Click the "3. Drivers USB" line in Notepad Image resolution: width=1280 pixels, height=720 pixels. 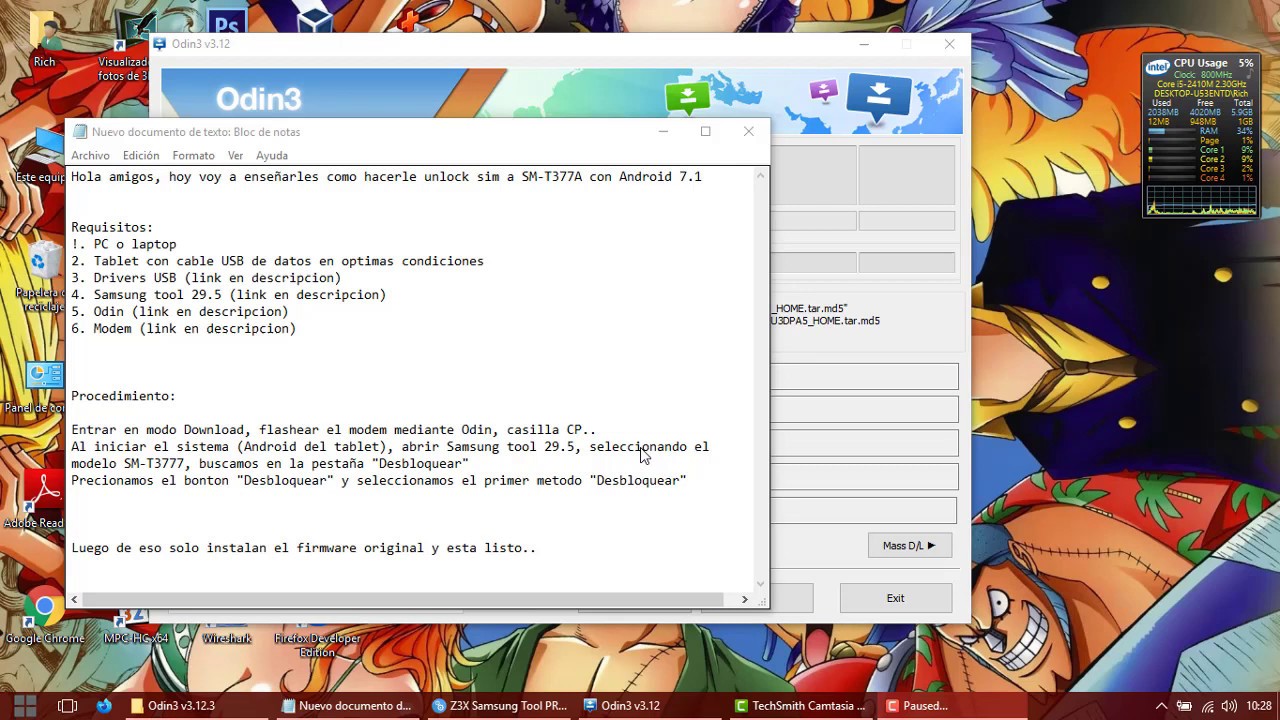coord(206,278)
